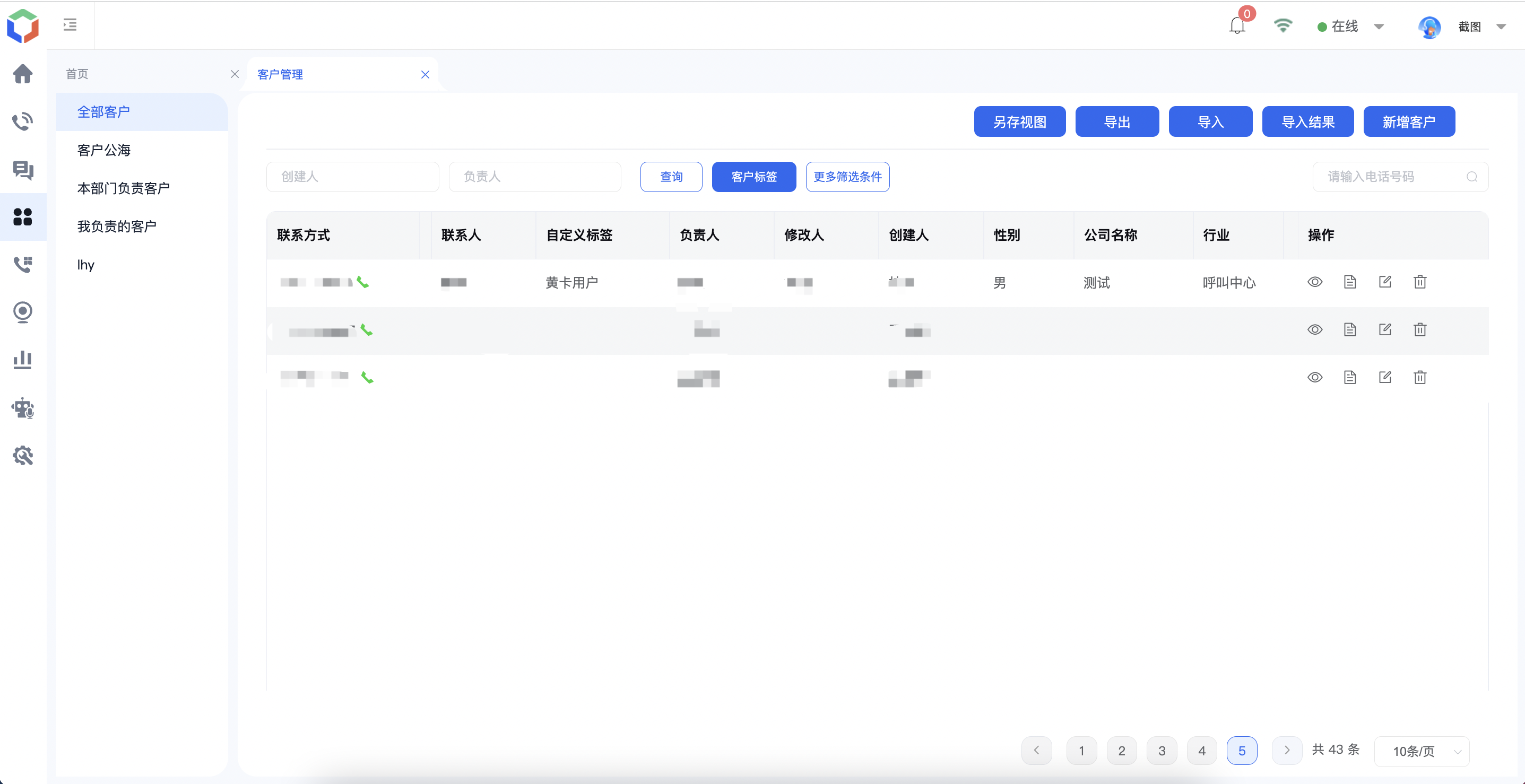
Task: Go to previous page arrow
Action: [x=1037, y=750]
